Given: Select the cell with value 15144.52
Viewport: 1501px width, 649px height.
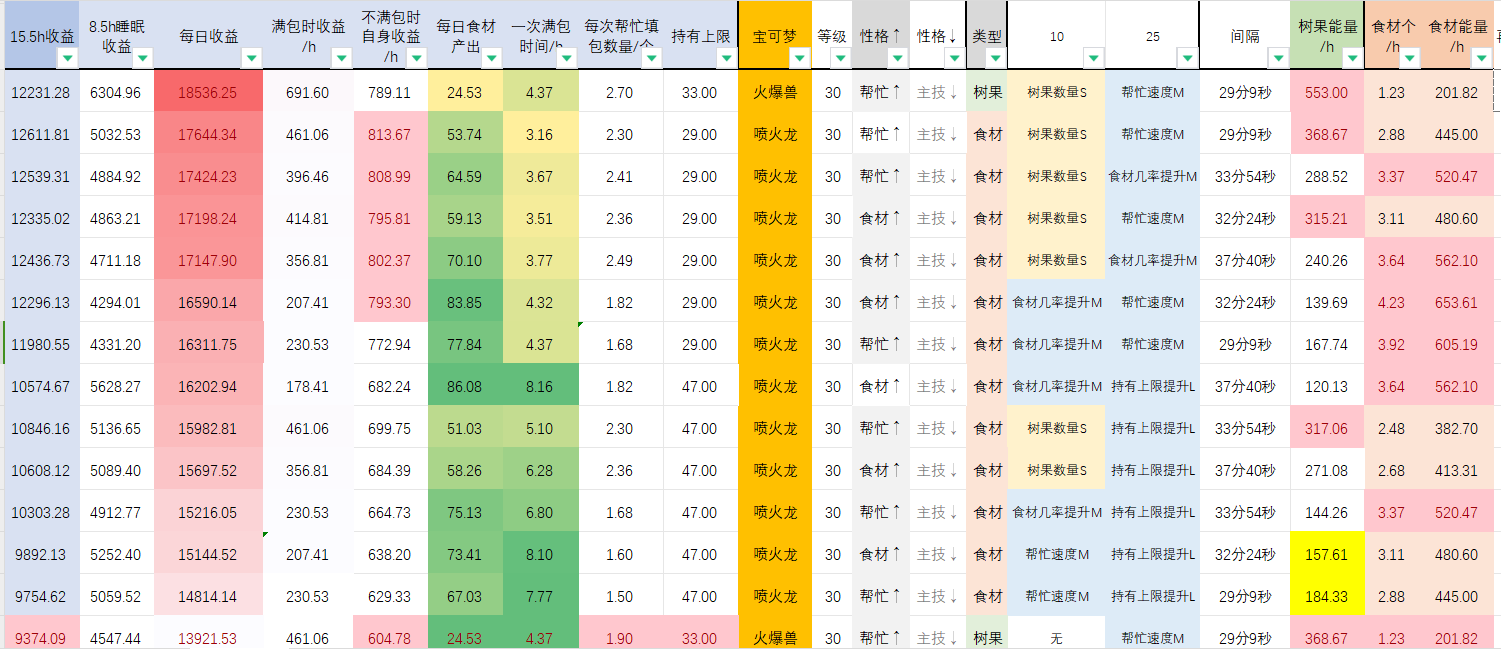Looking at the screenshot, I should tap(208, 554).
